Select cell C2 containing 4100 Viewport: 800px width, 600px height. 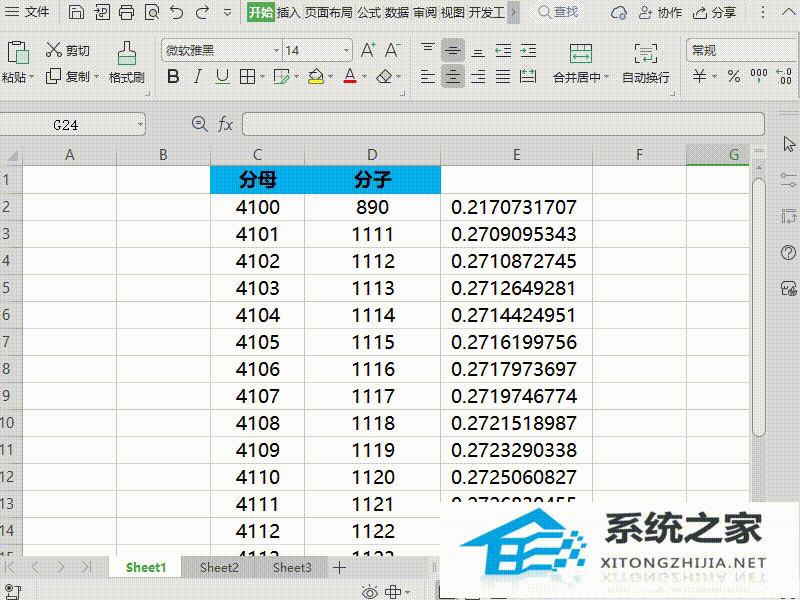(257, 207)
